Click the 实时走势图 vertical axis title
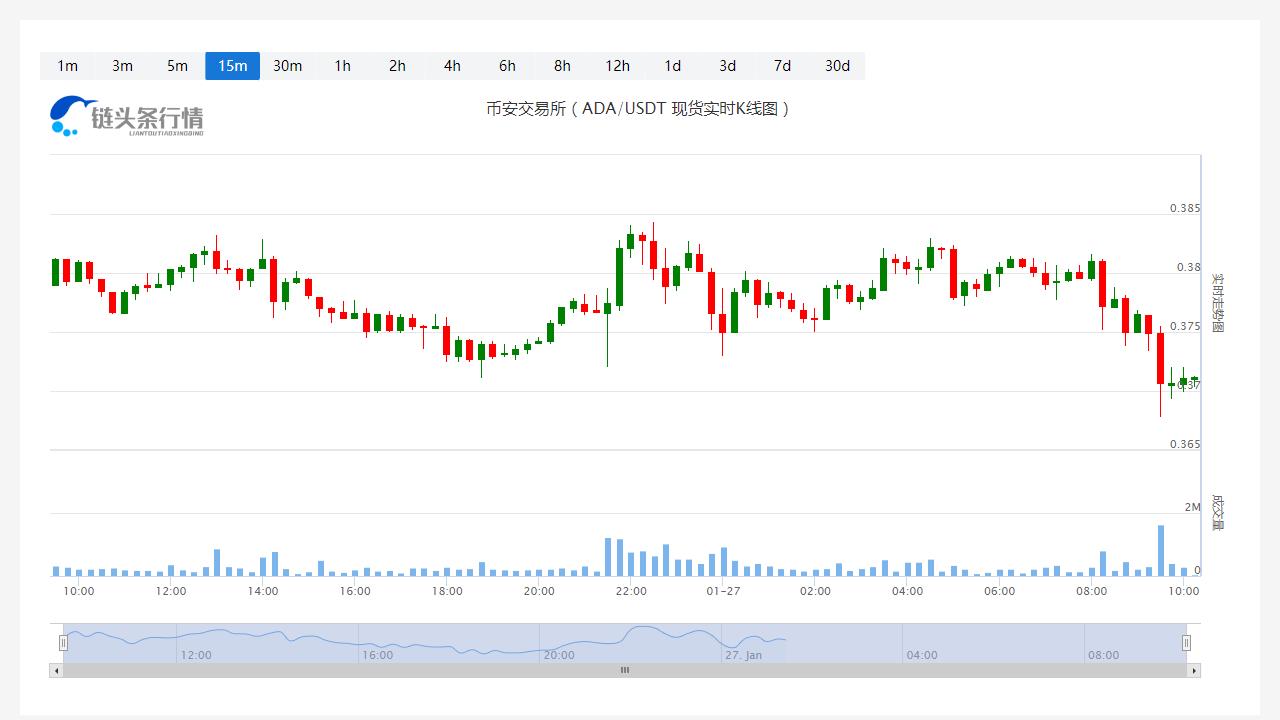1280x720 pixels. [x=1217, y=302]
